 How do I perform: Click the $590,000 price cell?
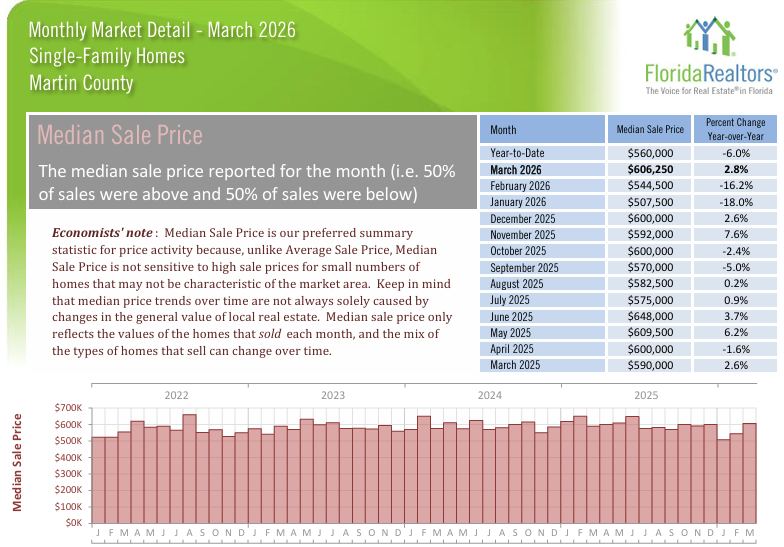coord(650,365)
